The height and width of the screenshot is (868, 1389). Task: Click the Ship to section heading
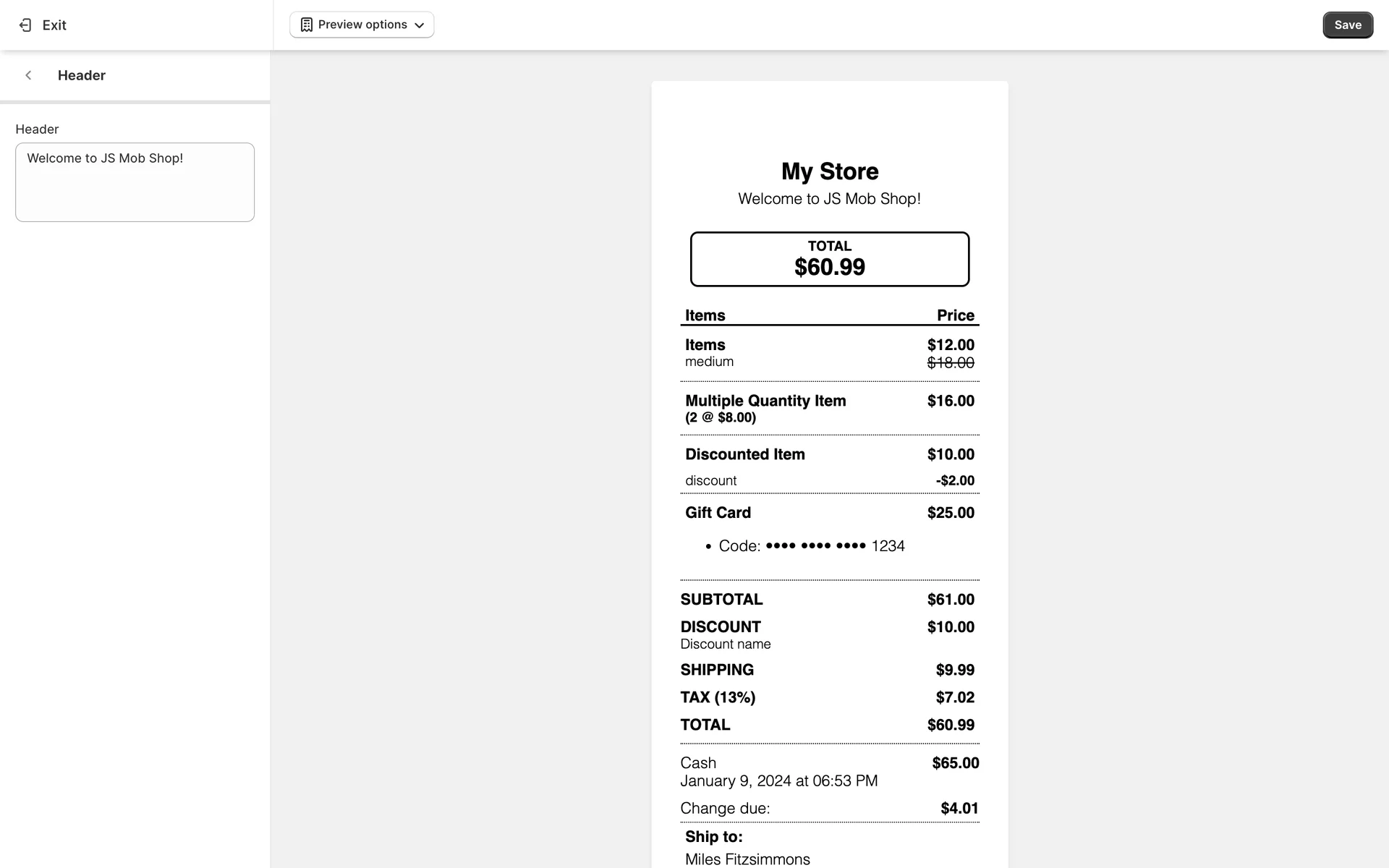coord(713,837)
